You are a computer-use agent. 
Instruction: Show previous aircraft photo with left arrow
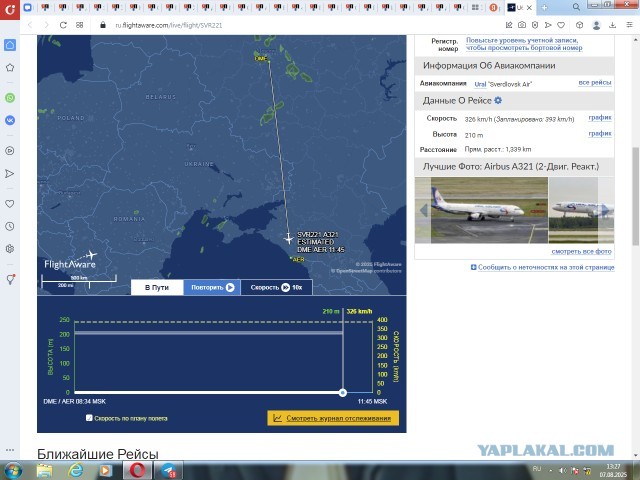point(424,210)
